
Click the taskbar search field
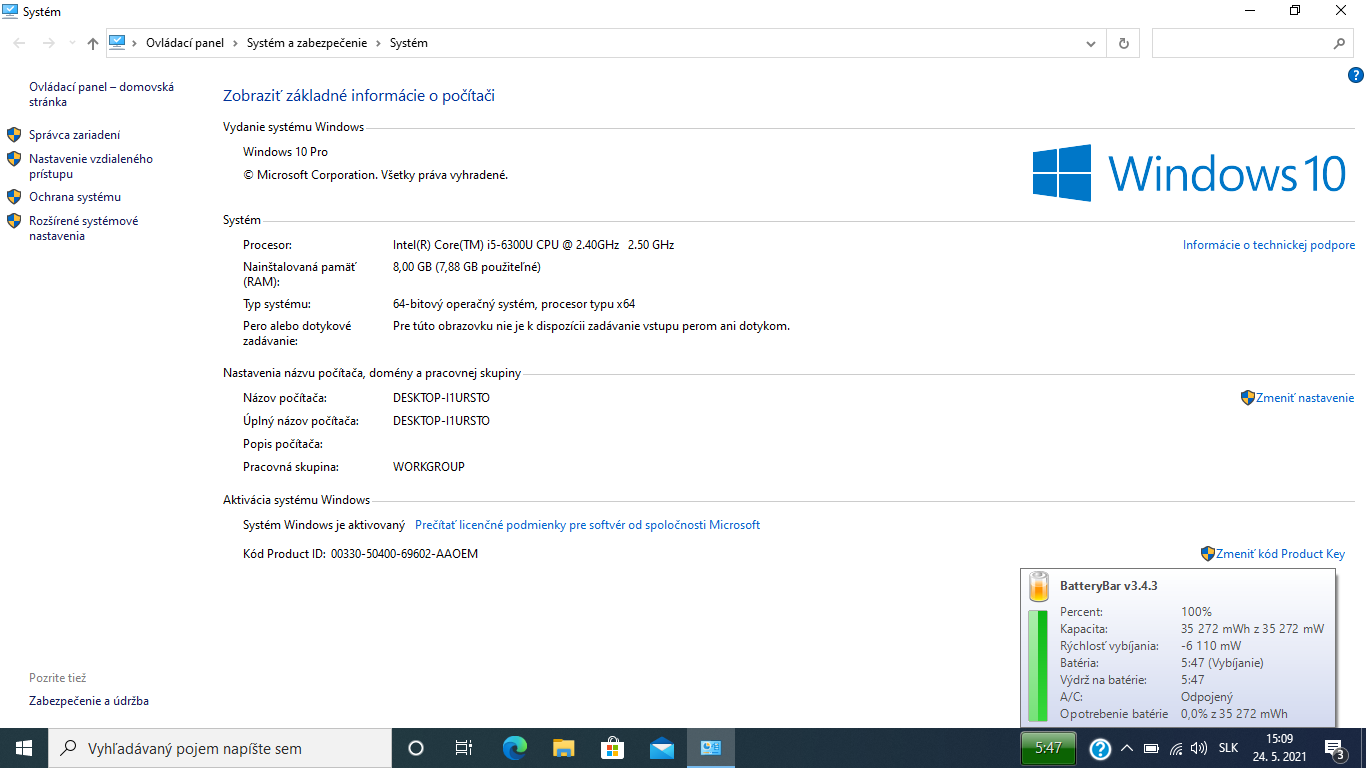pyautogui.click(x=220, y=748)
